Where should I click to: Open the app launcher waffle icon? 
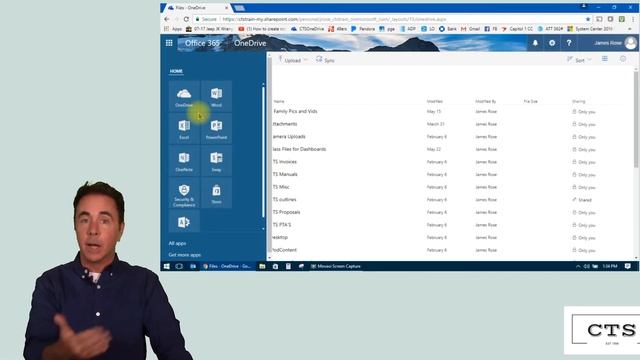(169, 43)
